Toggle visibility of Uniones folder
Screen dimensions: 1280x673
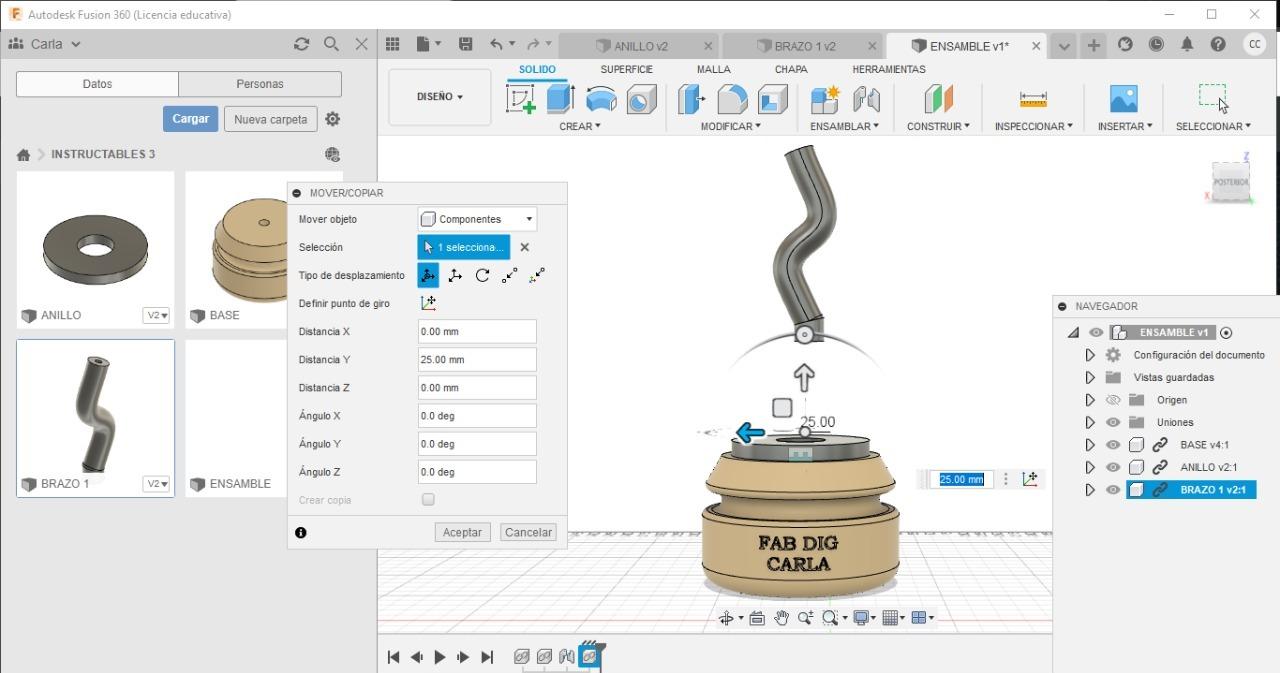coord(1113,422)
